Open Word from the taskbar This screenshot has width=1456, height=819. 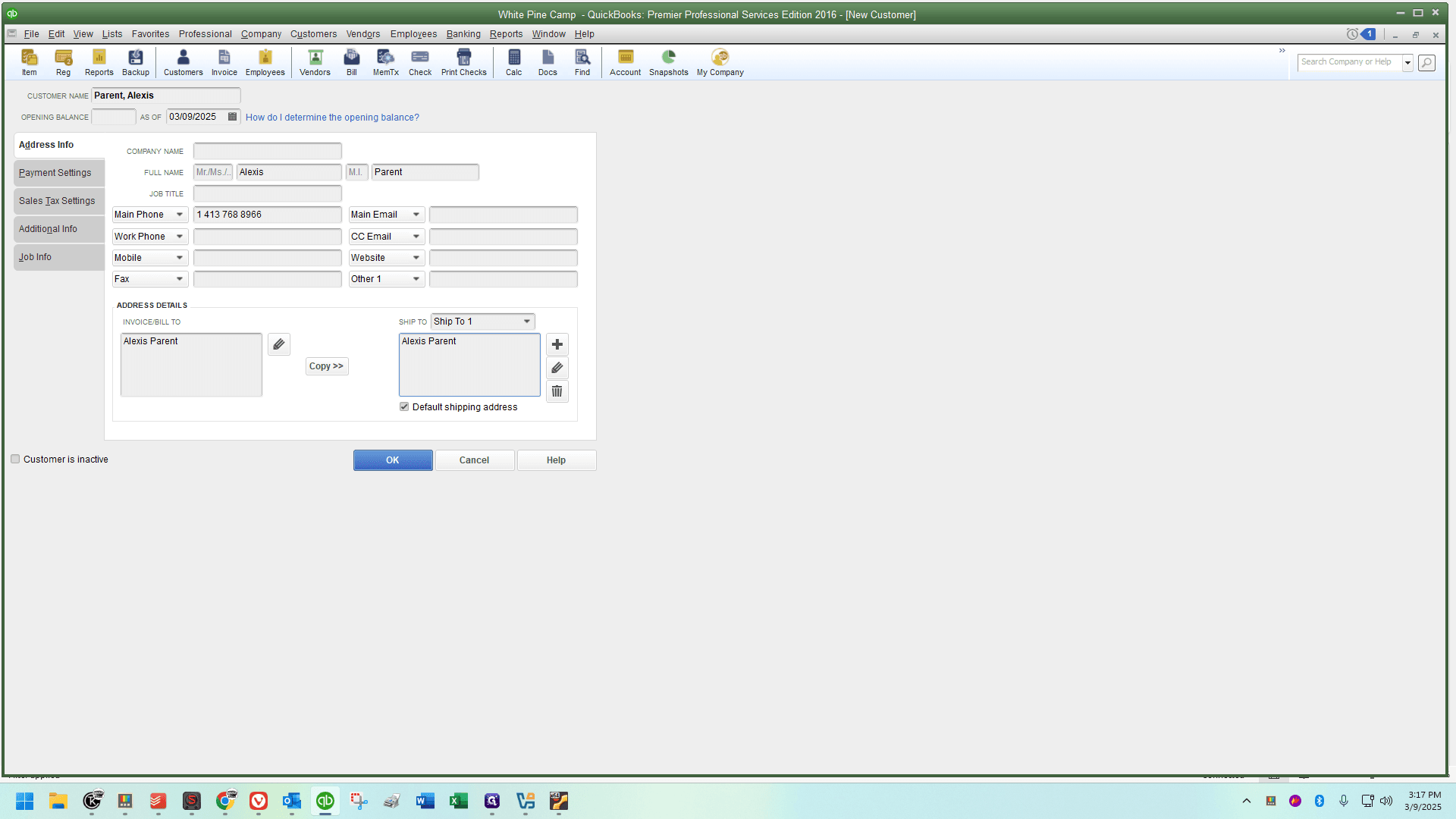425,801
